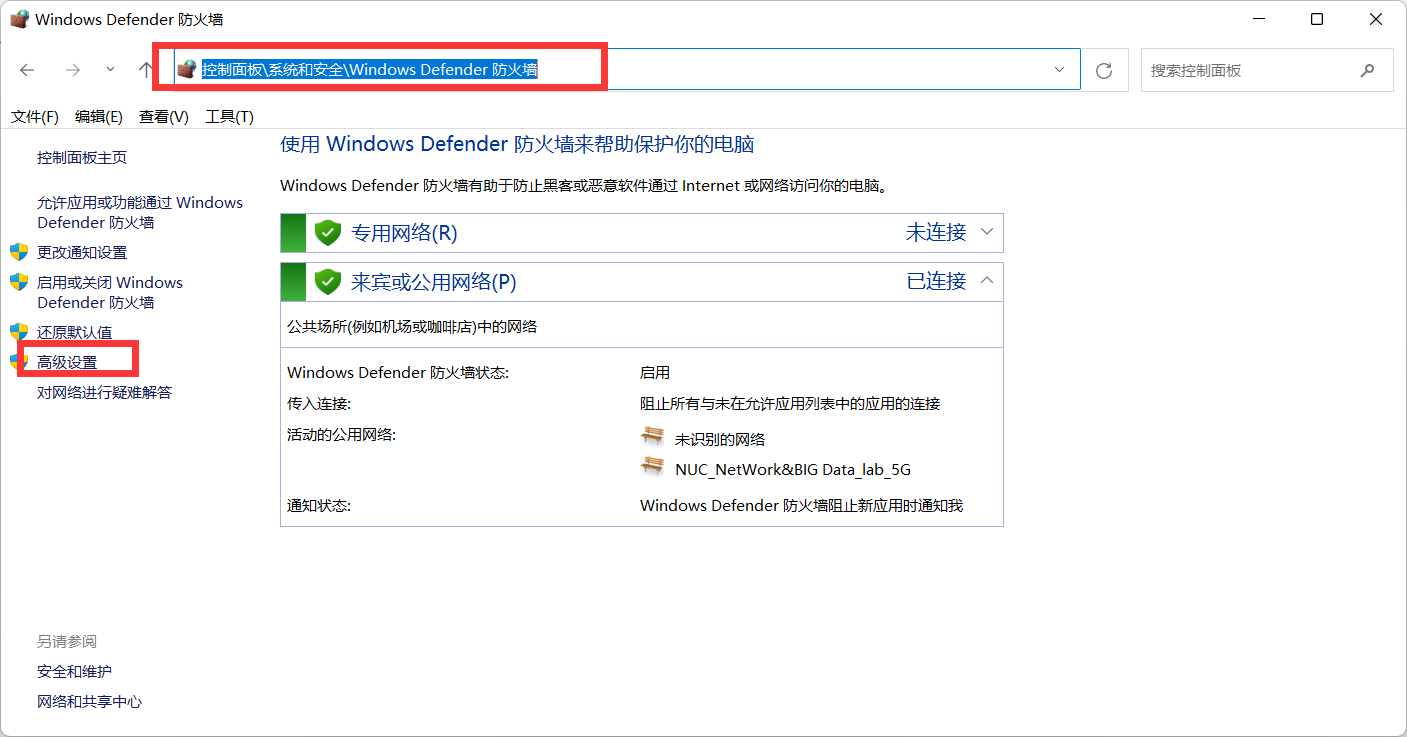
Task: Open 对网络进行疑难解答
Action: pyautogui.click(x=105, y=392)
